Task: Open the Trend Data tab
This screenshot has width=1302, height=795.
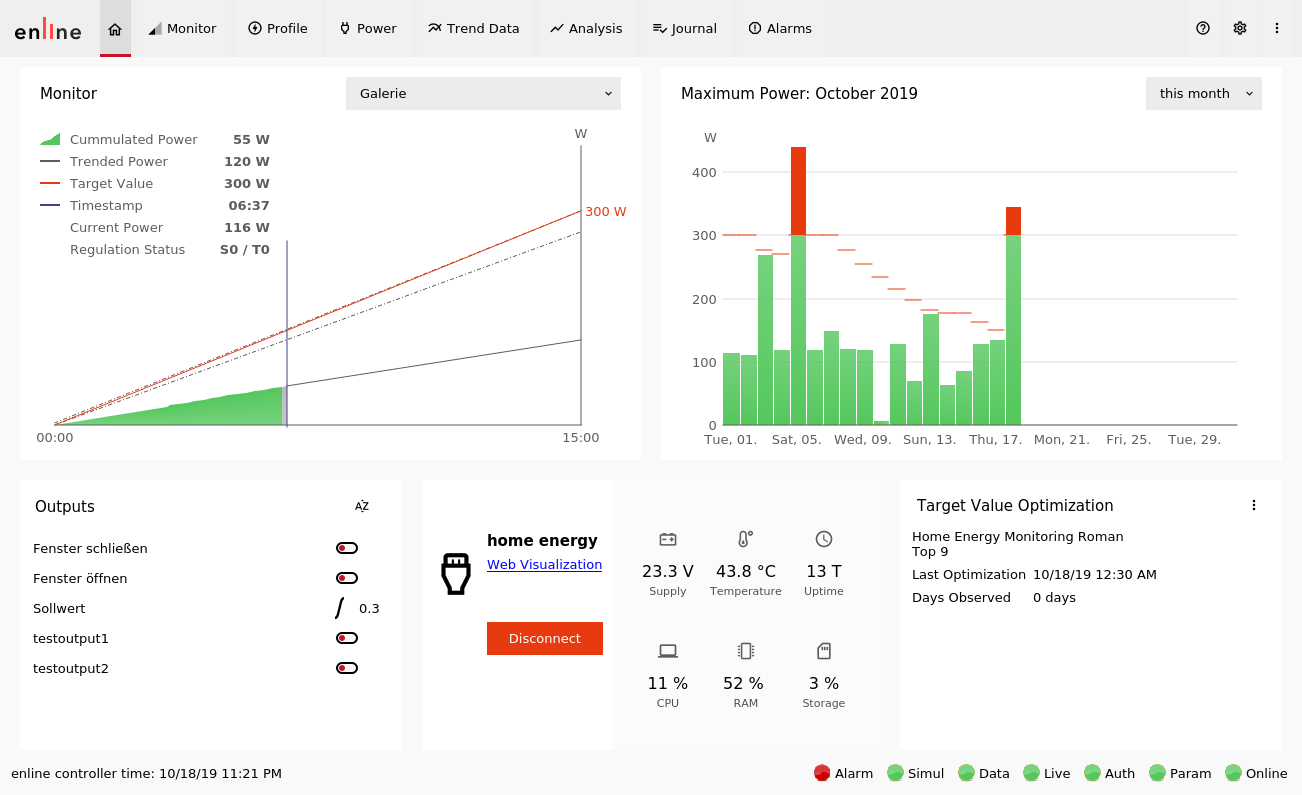Action: [473, 29]
